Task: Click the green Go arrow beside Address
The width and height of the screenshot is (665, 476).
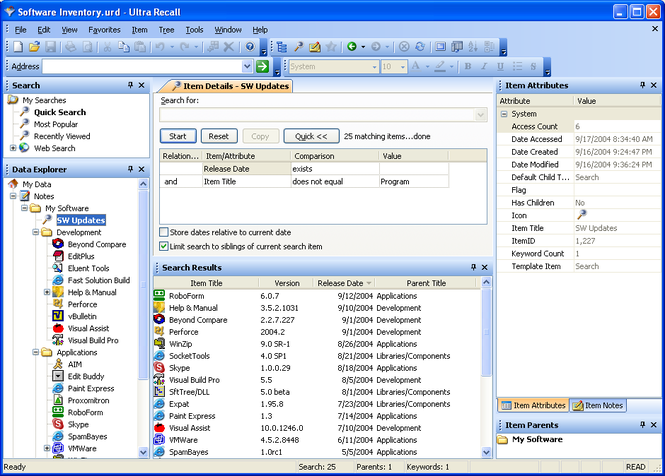Action: coord(263,66)
